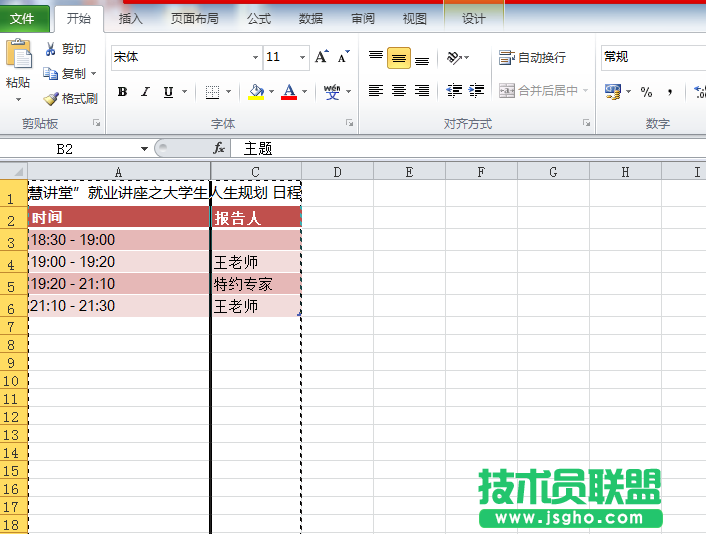This screenshot has height=534, width=706.
Task: Open font group dialog launcher
Action: click(x=349, y=122)
